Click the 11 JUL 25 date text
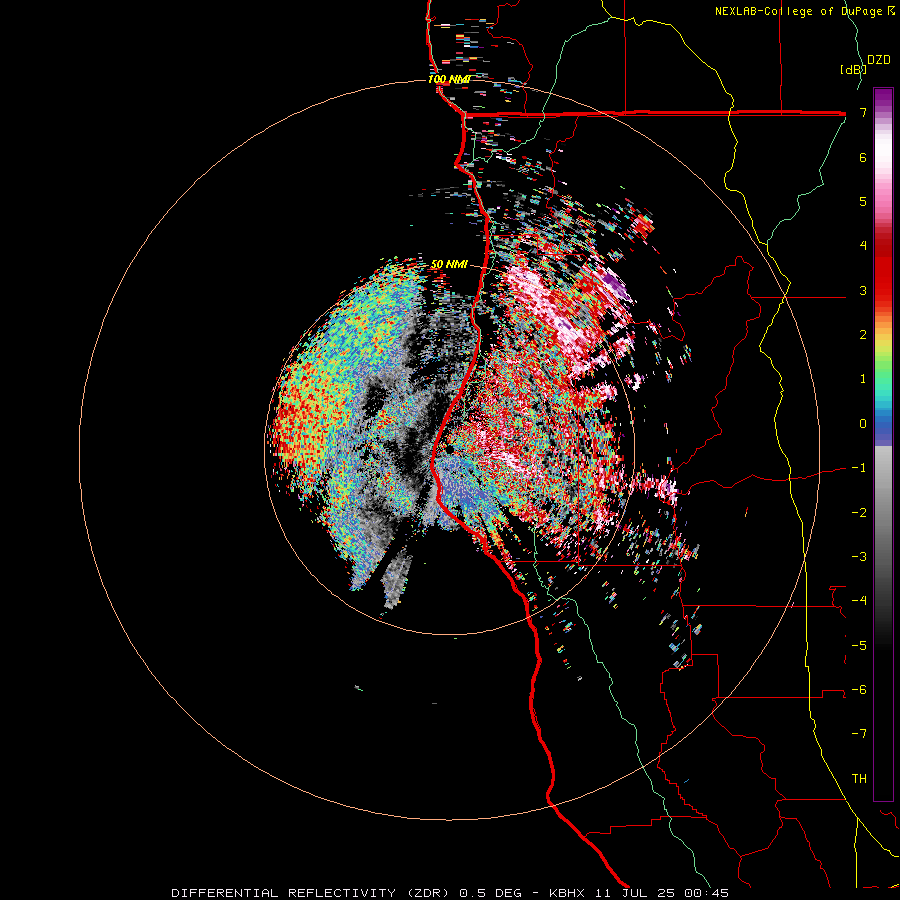 click(x=639, y=893)
